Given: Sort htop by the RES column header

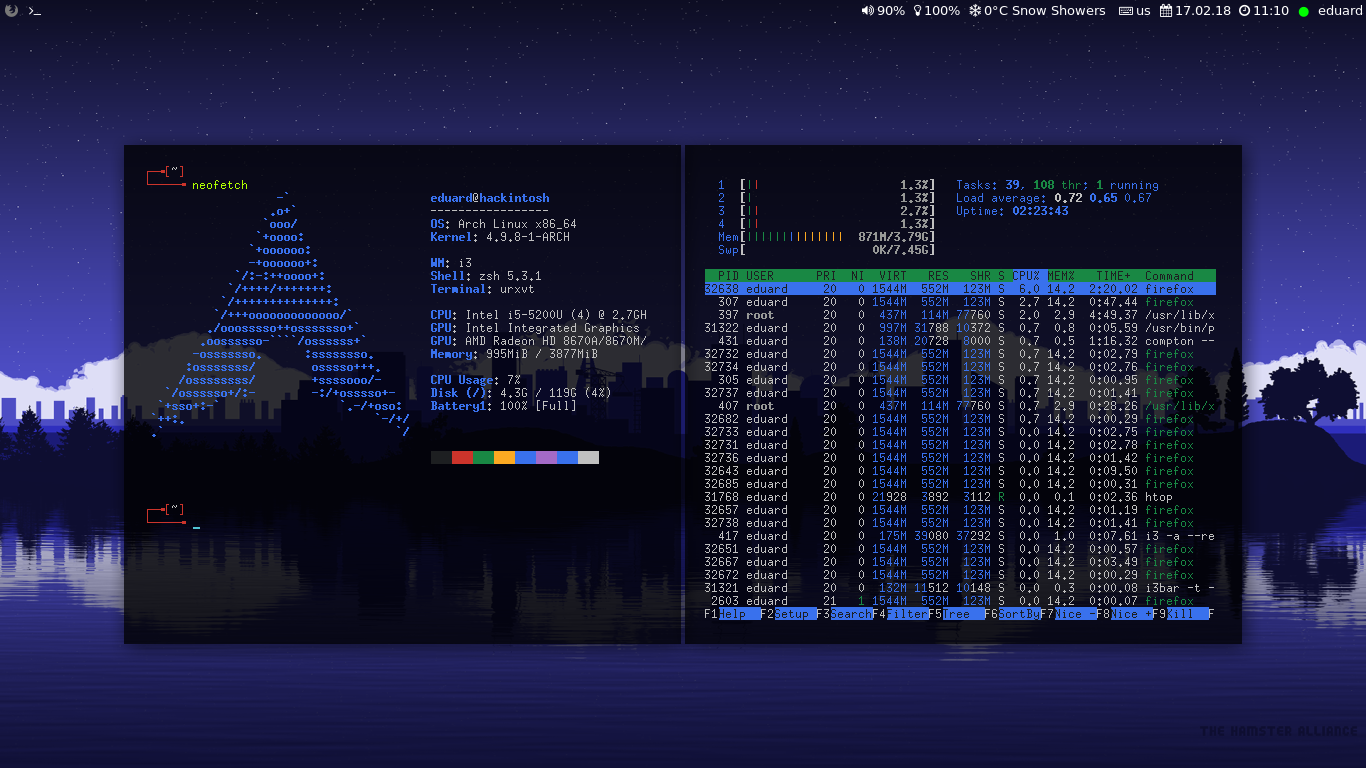Looking at the screenshot, I should (938, 276).
